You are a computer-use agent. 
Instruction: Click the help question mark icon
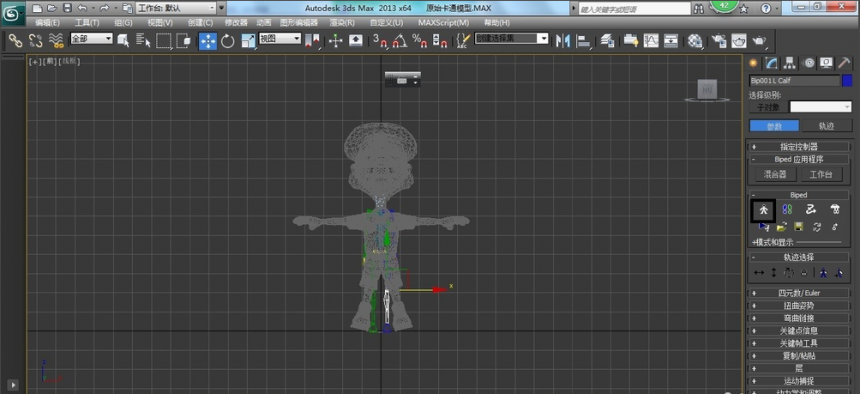point(766,9)
